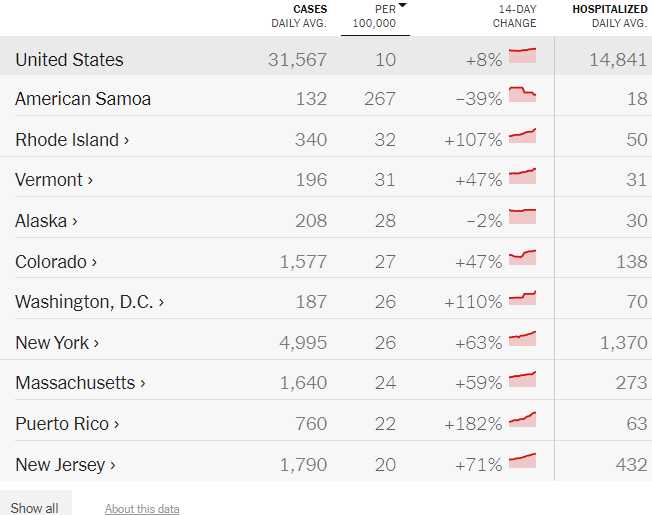Open the About this data link
652x515 pixels.
pyautogui.click(x=142, y=509)
